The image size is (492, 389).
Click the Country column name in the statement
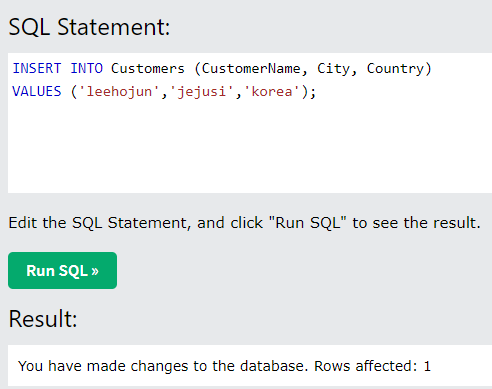pyautogui.click(x=395, y=69)
